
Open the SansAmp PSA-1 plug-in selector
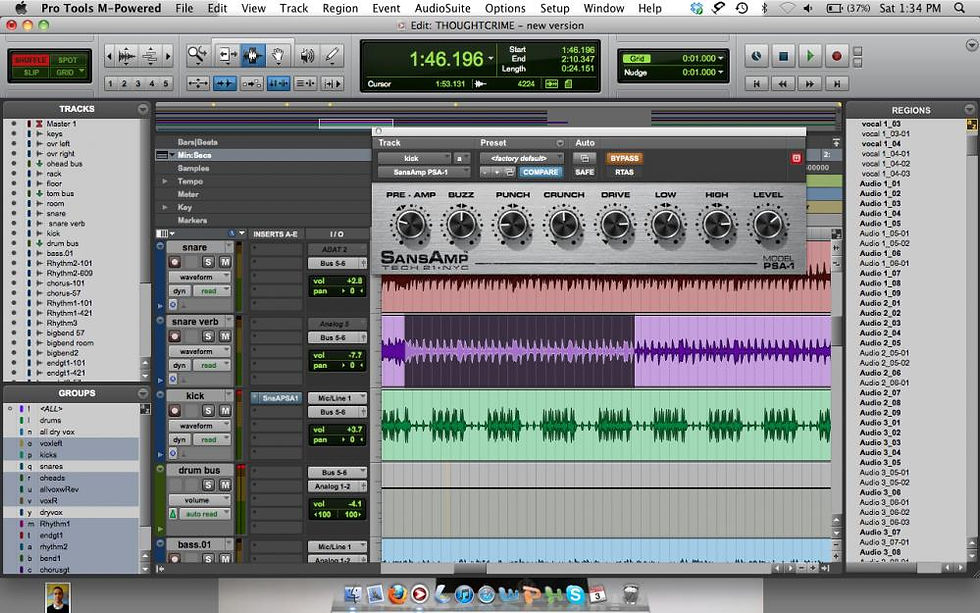click(424, 172)
